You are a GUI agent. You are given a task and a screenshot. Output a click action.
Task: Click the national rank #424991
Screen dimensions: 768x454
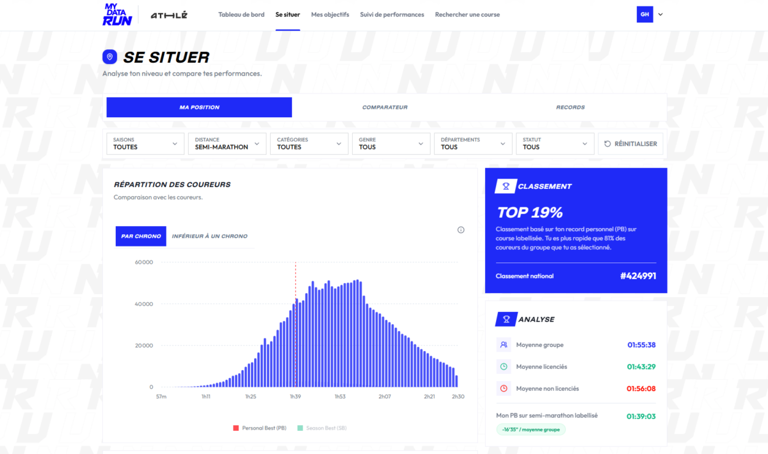(x=638, y=276)
